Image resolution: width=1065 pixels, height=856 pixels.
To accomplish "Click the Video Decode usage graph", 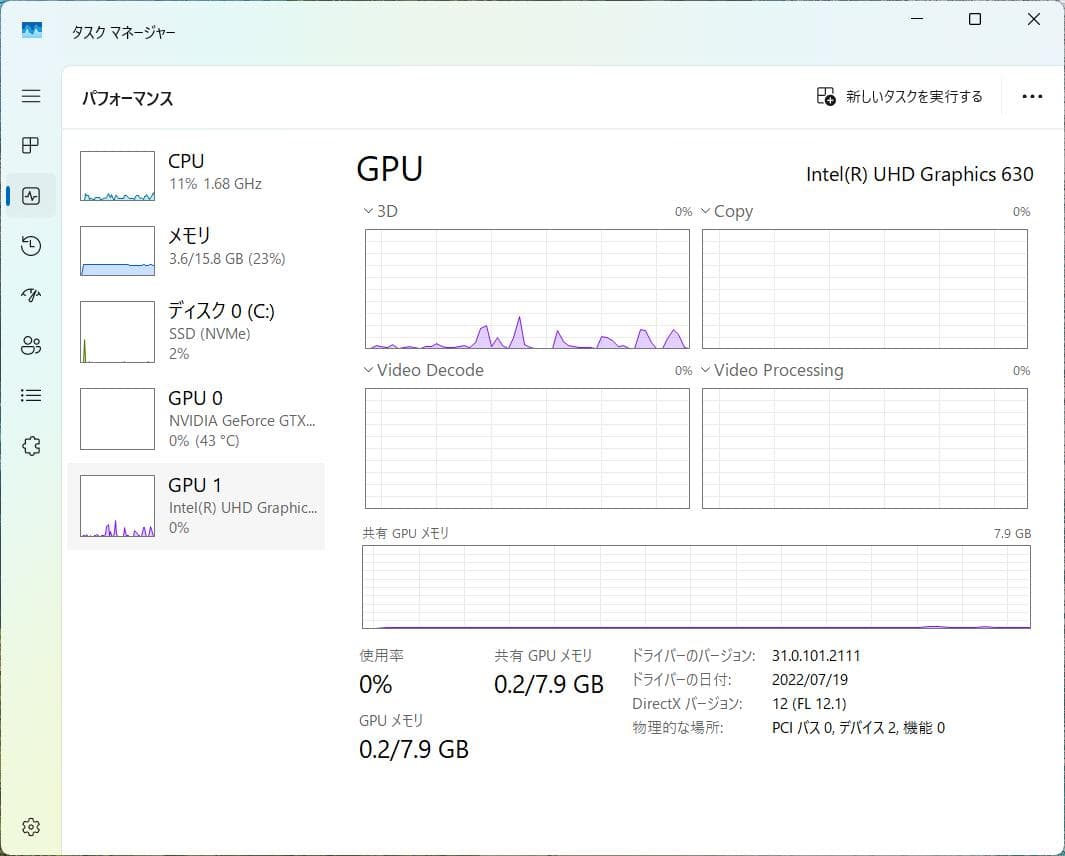I will pos(527,448).
